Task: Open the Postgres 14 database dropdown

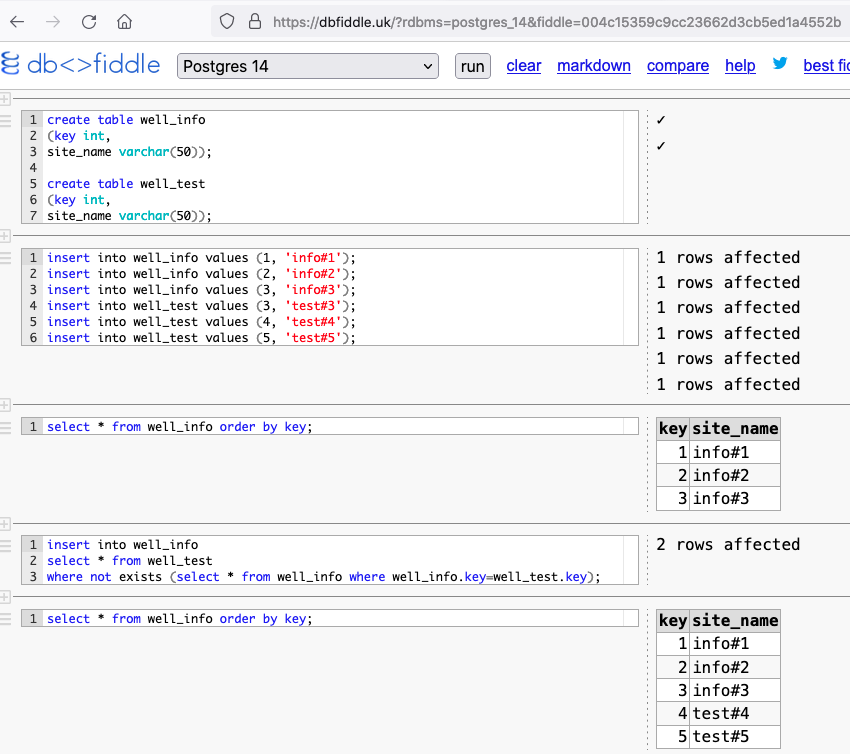Action: point(307,66)
